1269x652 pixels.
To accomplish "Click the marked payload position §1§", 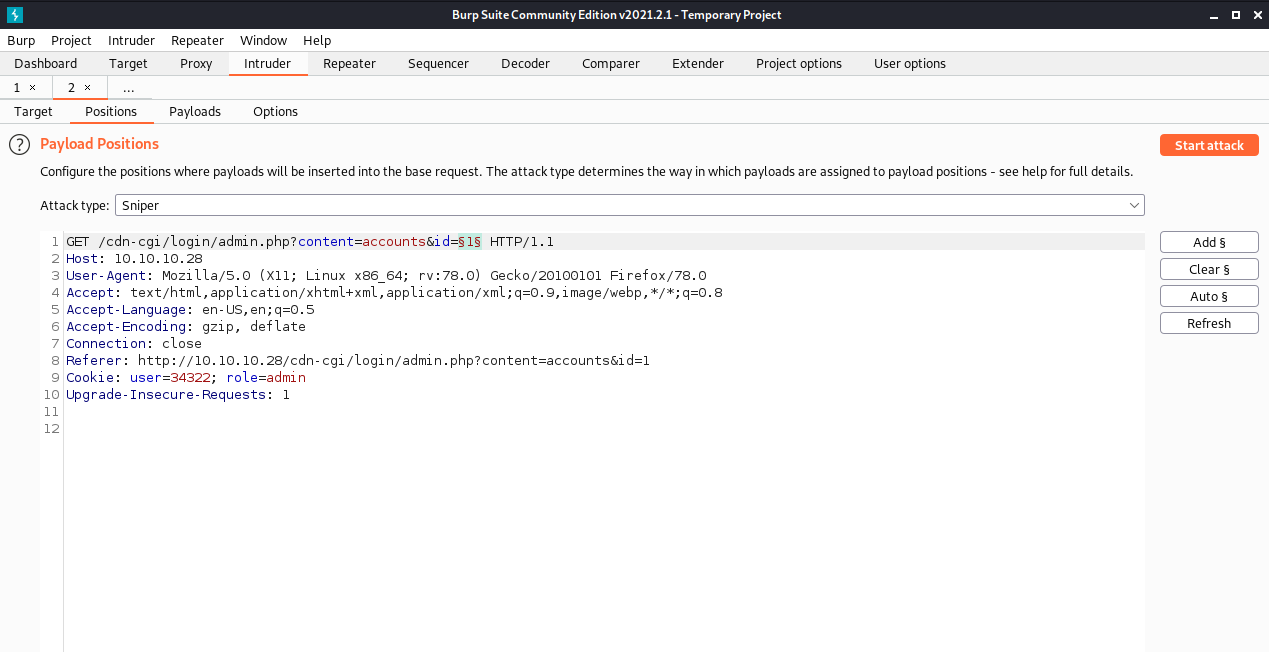I will [x=470, y=242].
